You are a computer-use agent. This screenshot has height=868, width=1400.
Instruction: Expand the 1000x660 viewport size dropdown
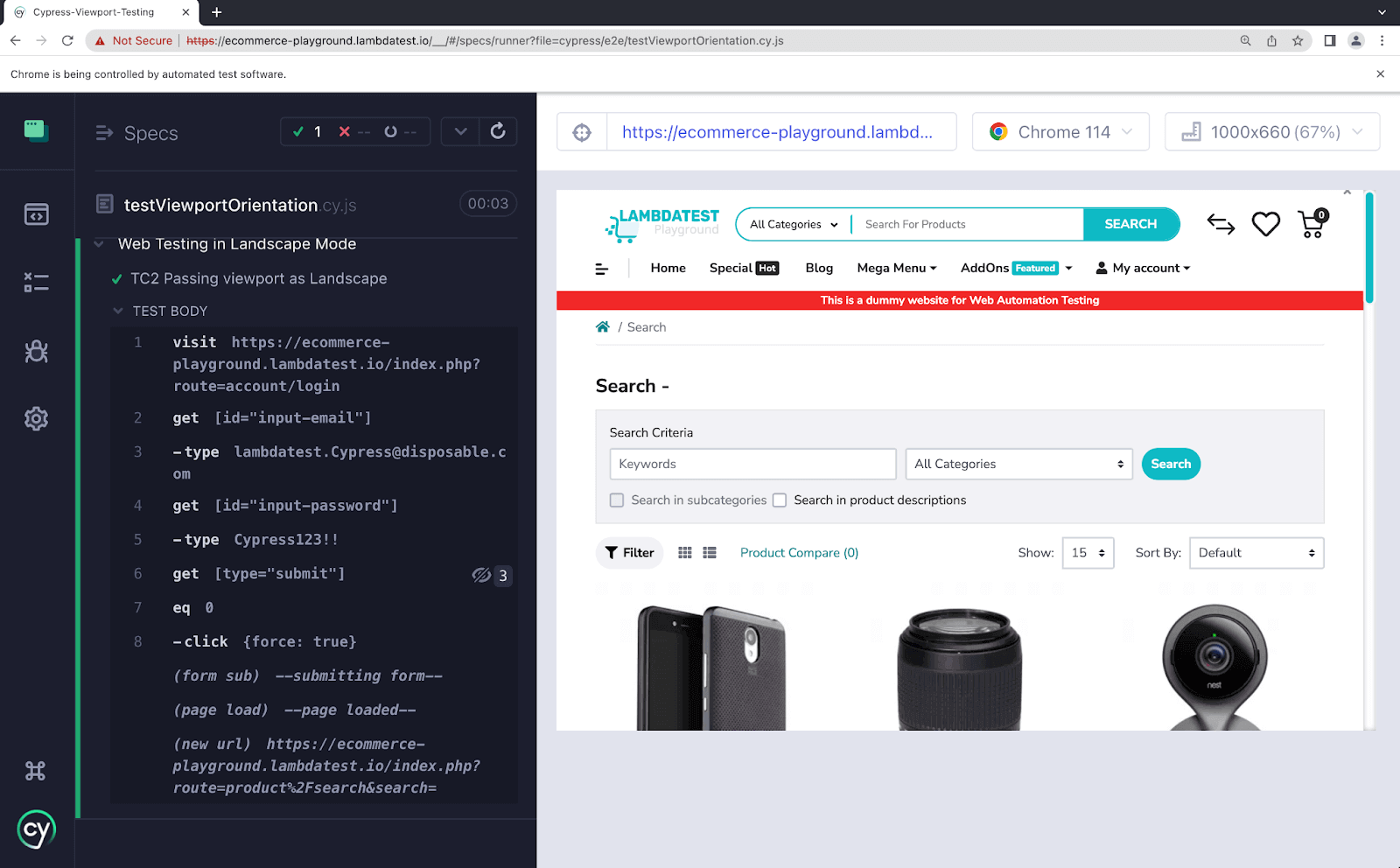tap(1271, 132)
